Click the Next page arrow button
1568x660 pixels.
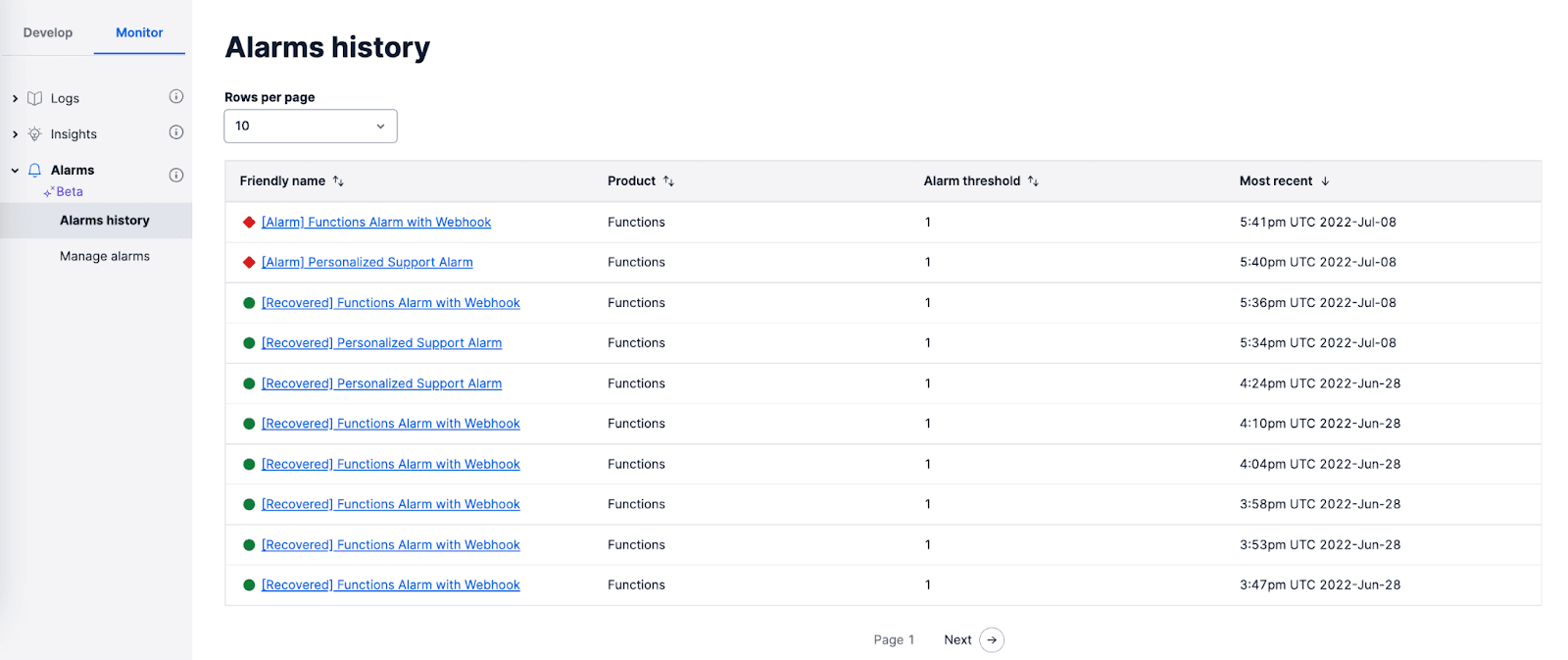pyautogui.click(x=992, y=640)
